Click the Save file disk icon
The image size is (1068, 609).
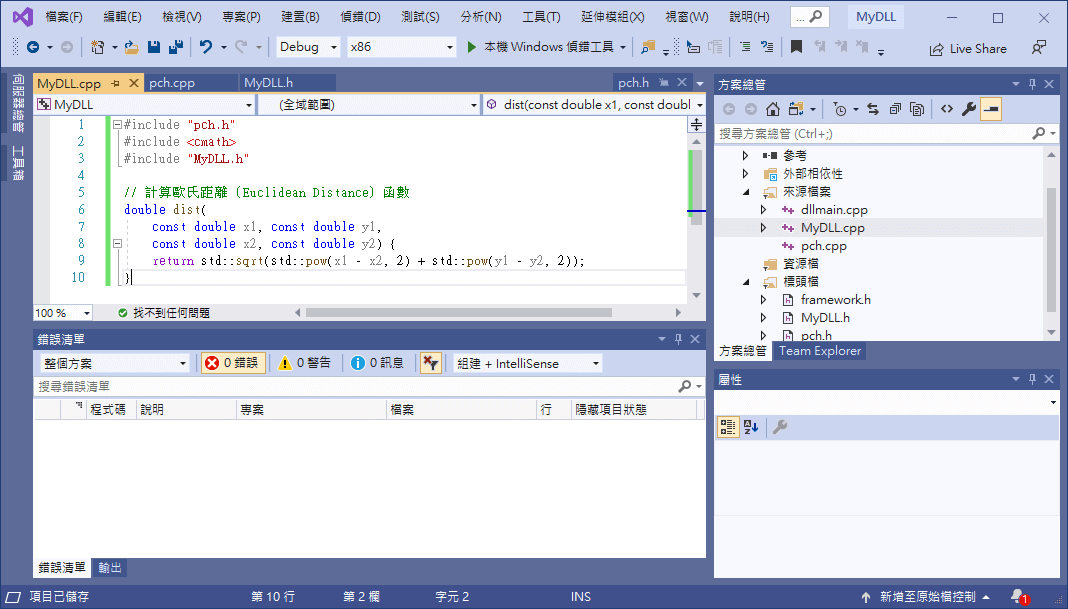point(153,47)
